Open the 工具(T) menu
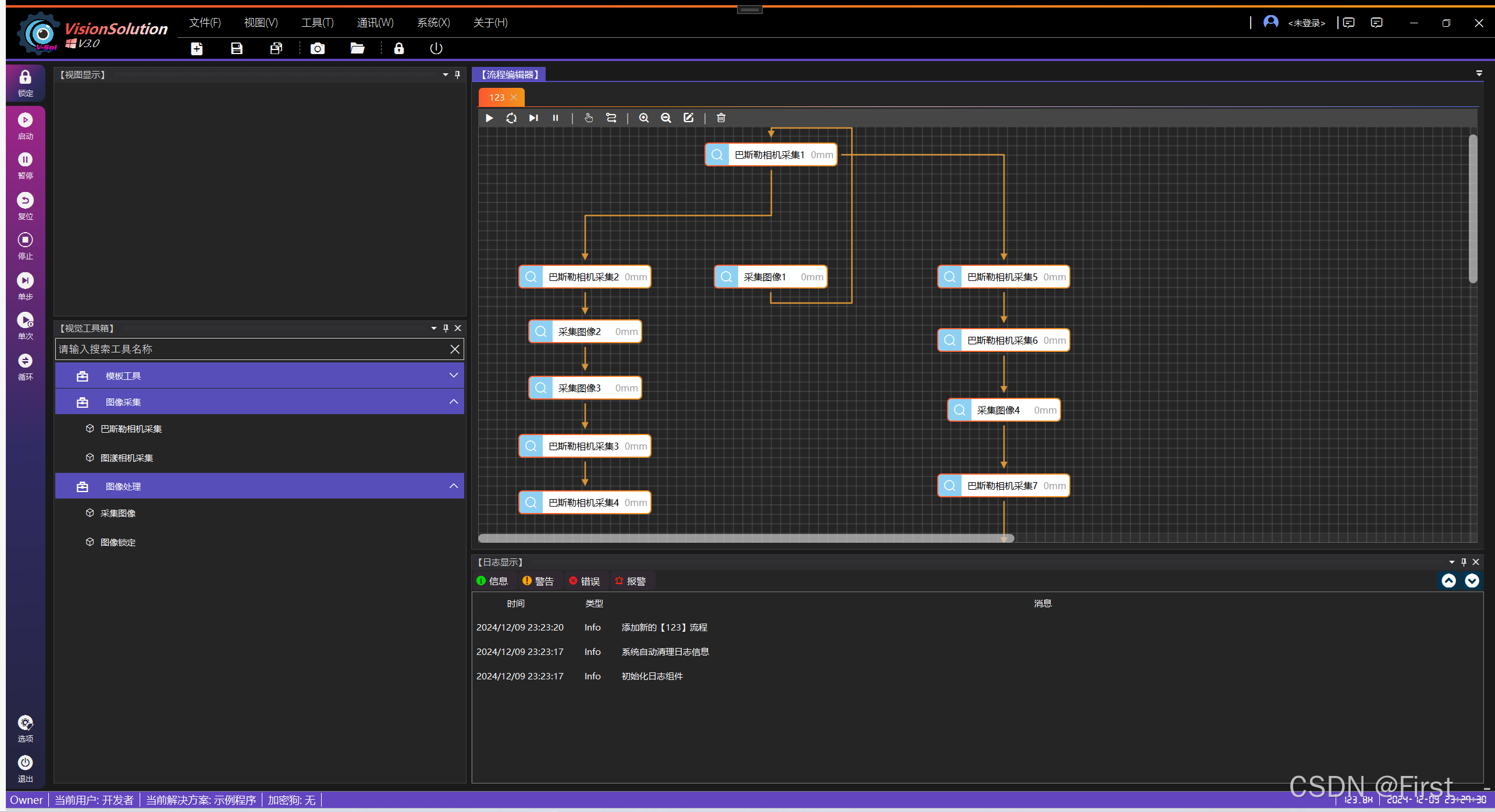This screenshot has width=1495, height=812. (x=317, y=23)
